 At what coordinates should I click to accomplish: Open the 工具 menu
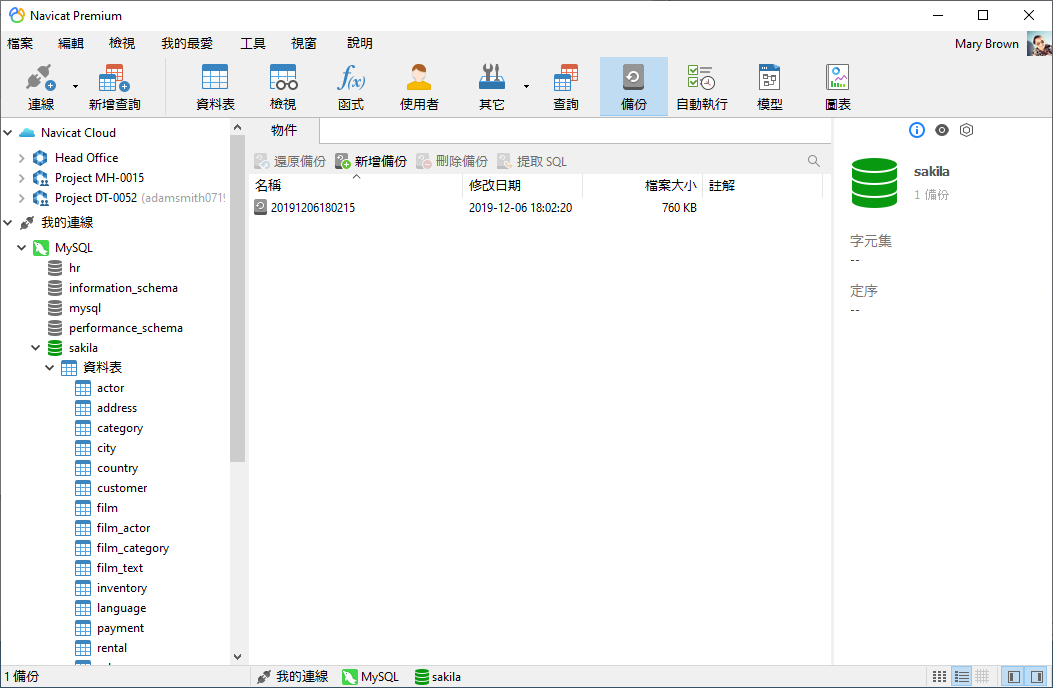(252, 43)
